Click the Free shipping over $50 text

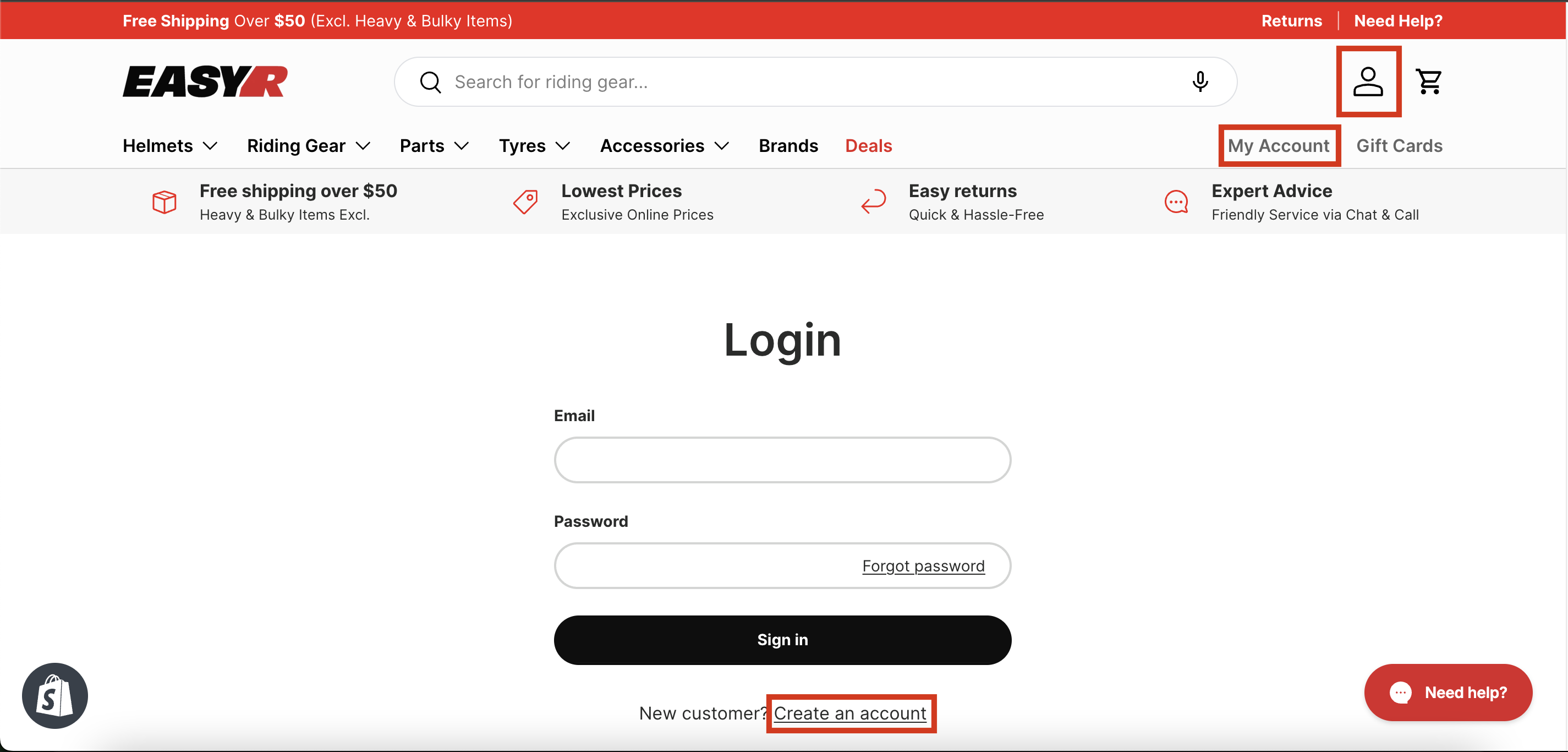tap(298, 190)
